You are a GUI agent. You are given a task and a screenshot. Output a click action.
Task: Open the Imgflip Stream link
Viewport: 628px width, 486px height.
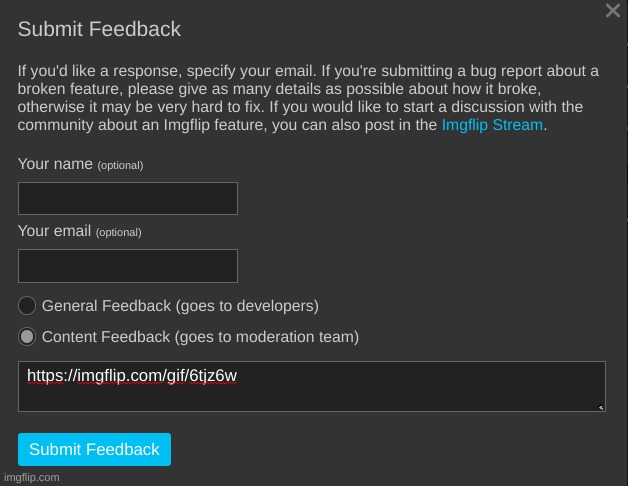tap(492, 125)
